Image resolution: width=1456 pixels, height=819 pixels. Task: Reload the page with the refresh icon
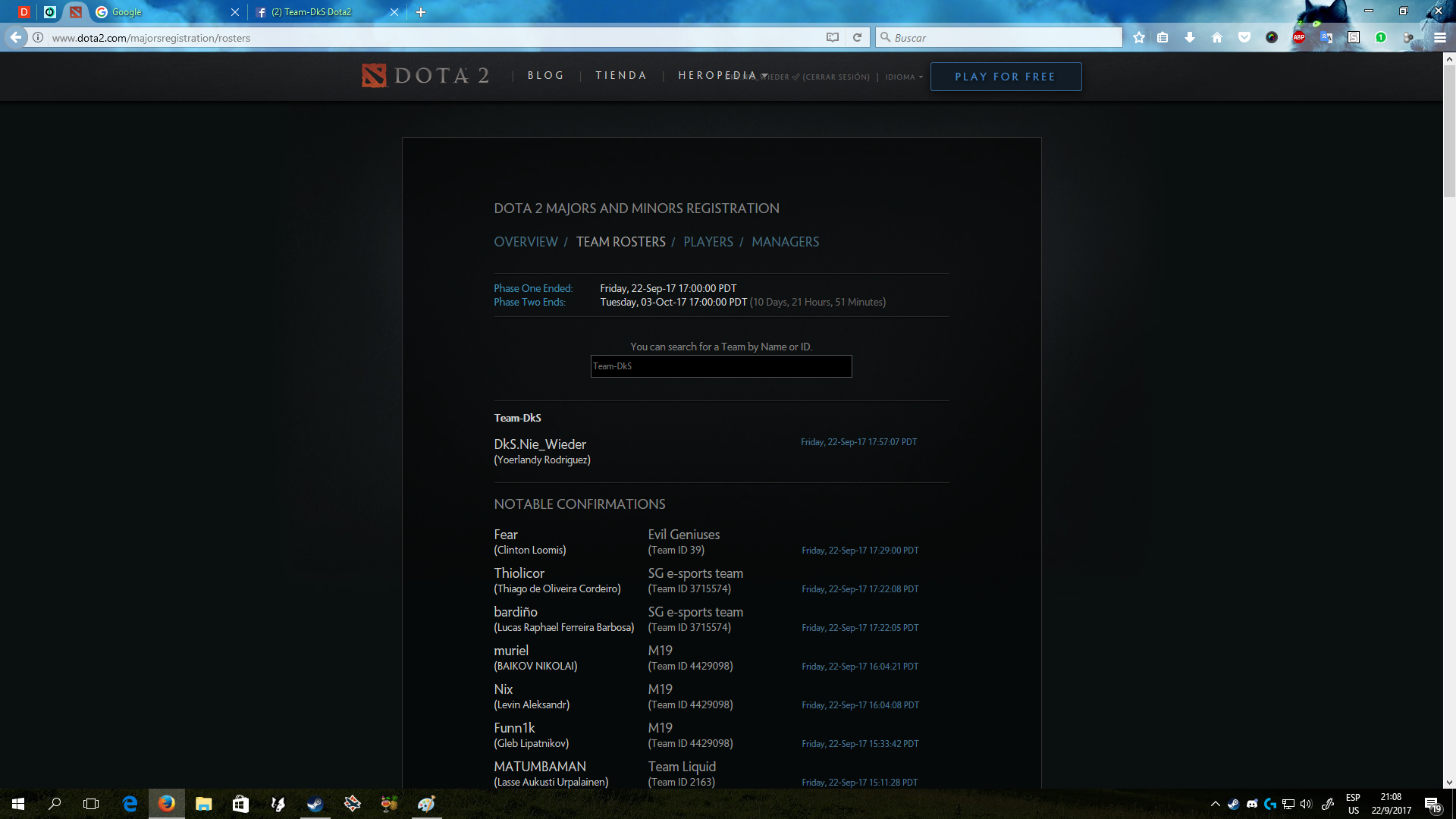click(857, 37)
